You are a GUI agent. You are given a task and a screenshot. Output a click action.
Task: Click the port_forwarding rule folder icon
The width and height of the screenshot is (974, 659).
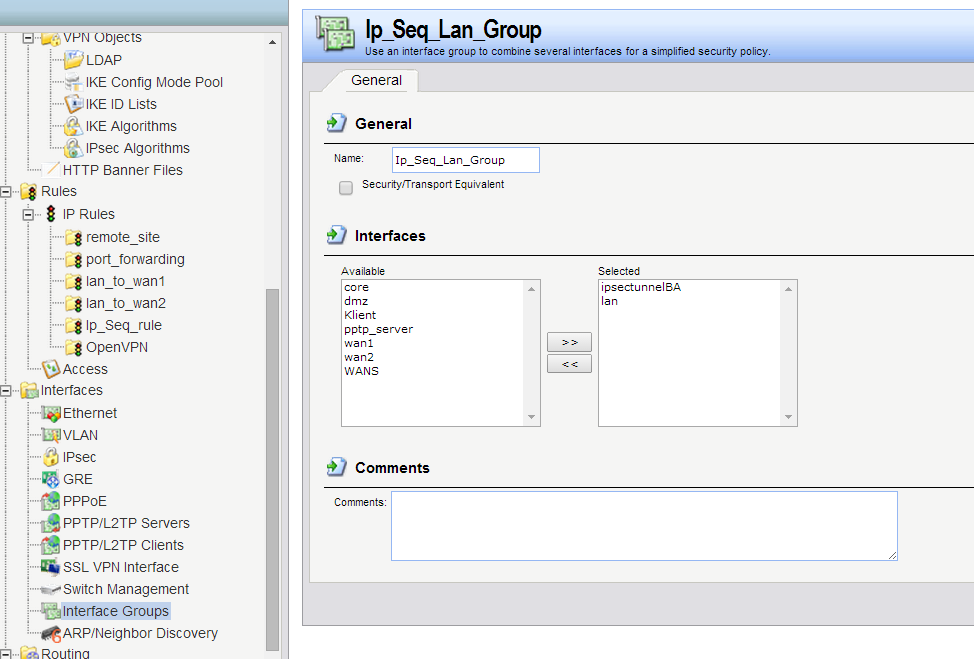coord(73,259)
